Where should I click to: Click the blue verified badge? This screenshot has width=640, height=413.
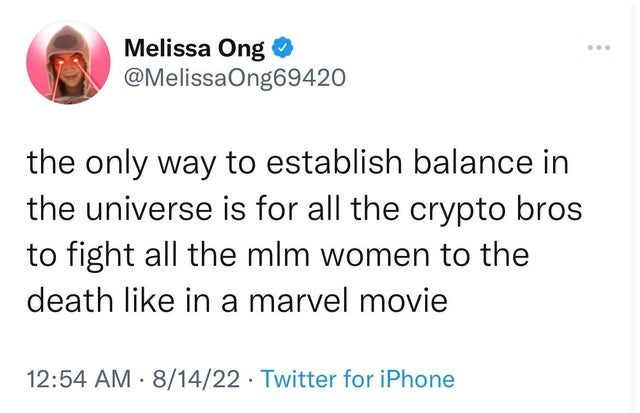[x=285, y=46]
